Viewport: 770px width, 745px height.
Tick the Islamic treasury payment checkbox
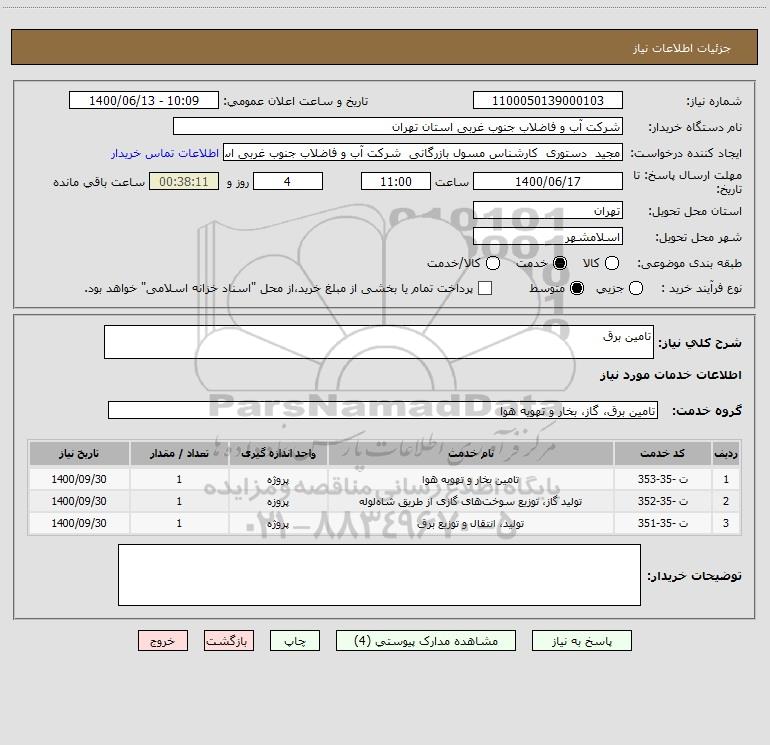click(x=485, y=288)
